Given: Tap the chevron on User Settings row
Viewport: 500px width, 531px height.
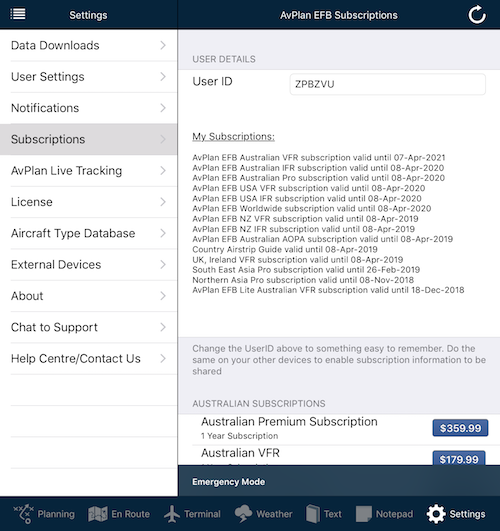Looking at the screenshot, I should [163, 77].
